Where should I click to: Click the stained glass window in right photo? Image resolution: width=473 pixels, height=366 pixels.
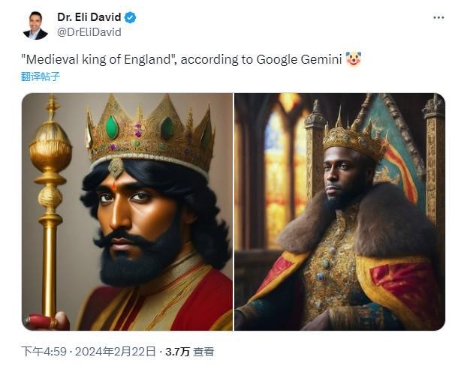pos(283,167)
